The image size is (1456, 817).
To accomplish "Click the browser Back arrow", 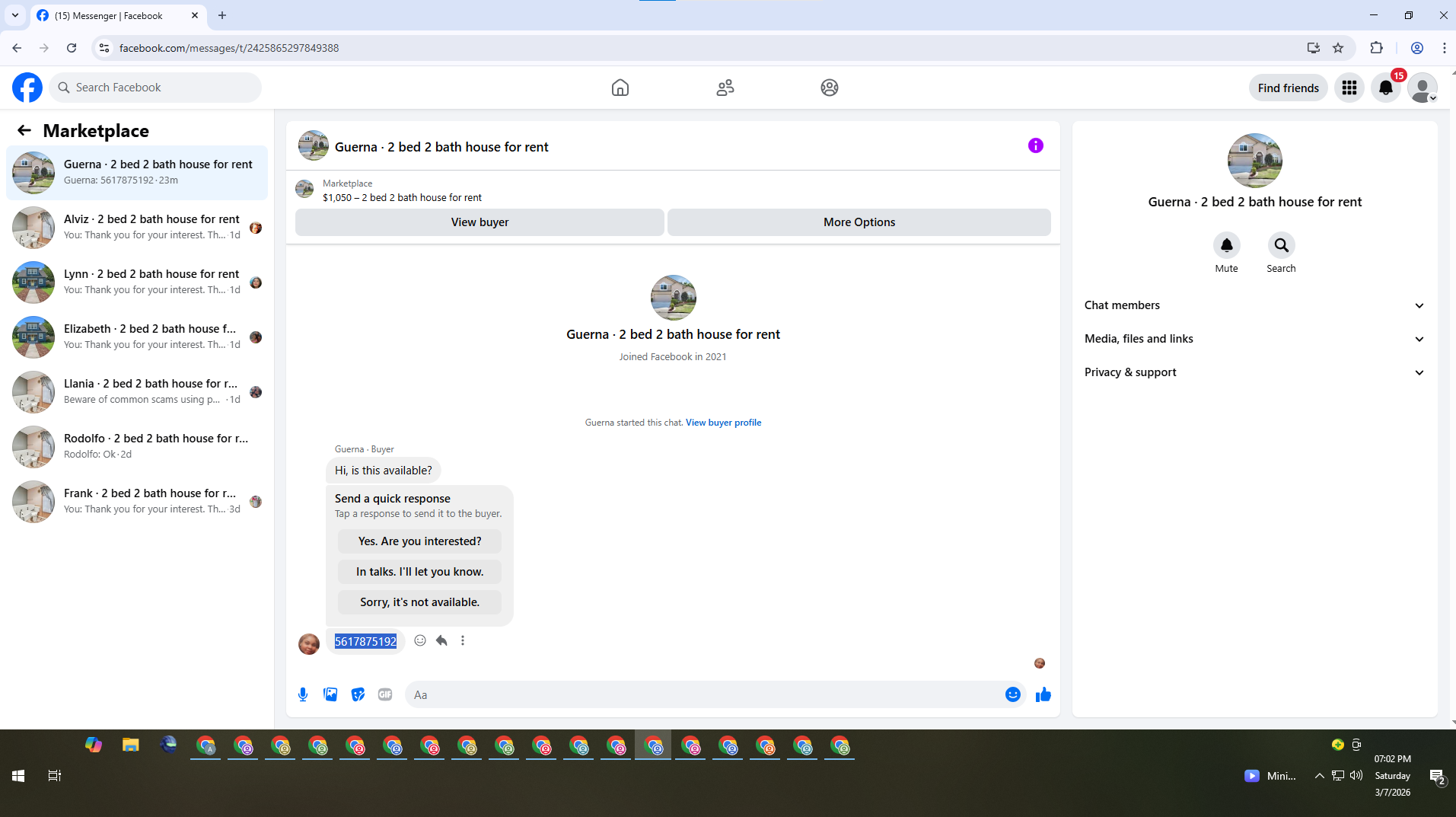I will click(x=17, y=48).
